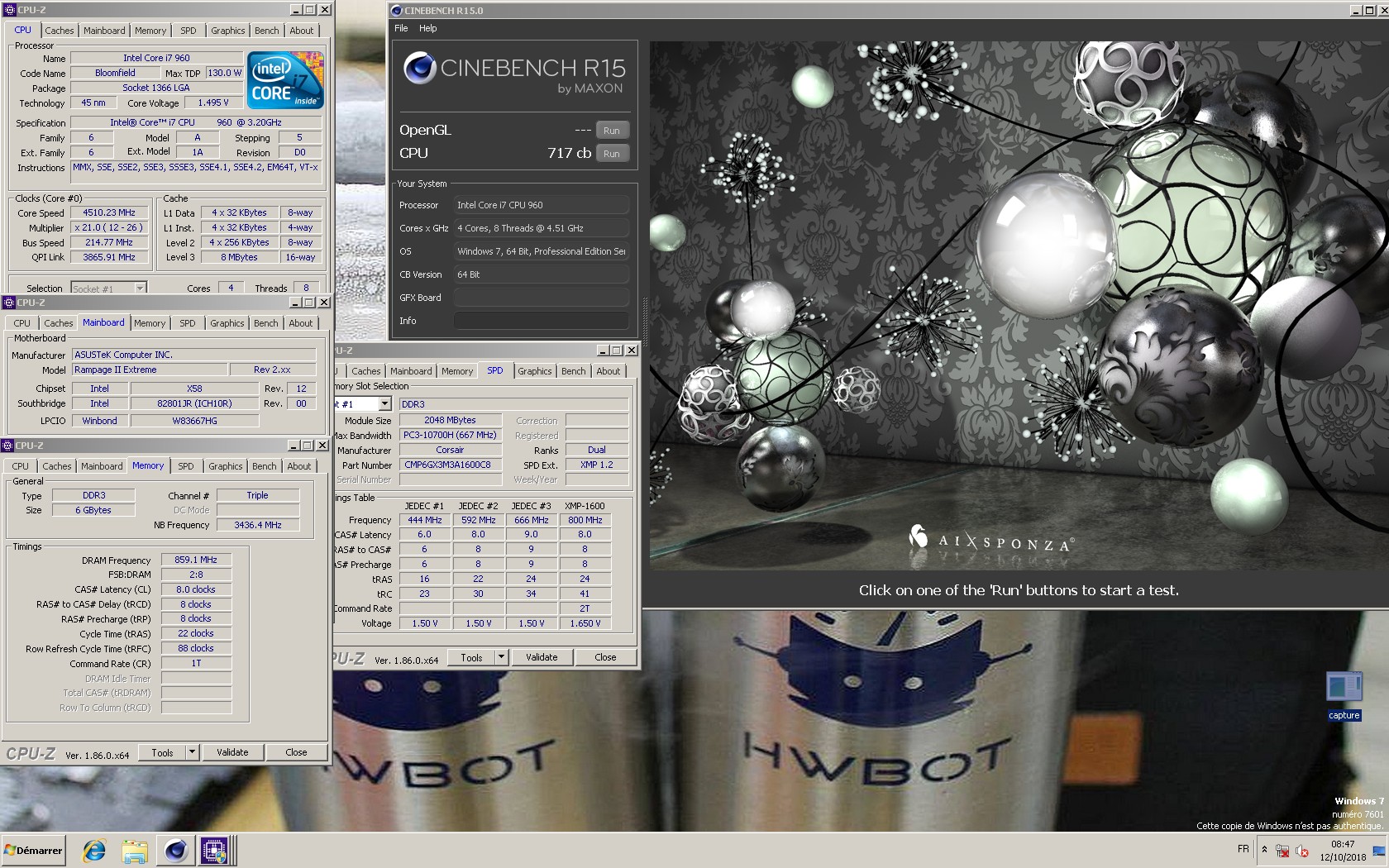
Task: Click the Intel Core i7 logo badge
Action: click(285, 80)
